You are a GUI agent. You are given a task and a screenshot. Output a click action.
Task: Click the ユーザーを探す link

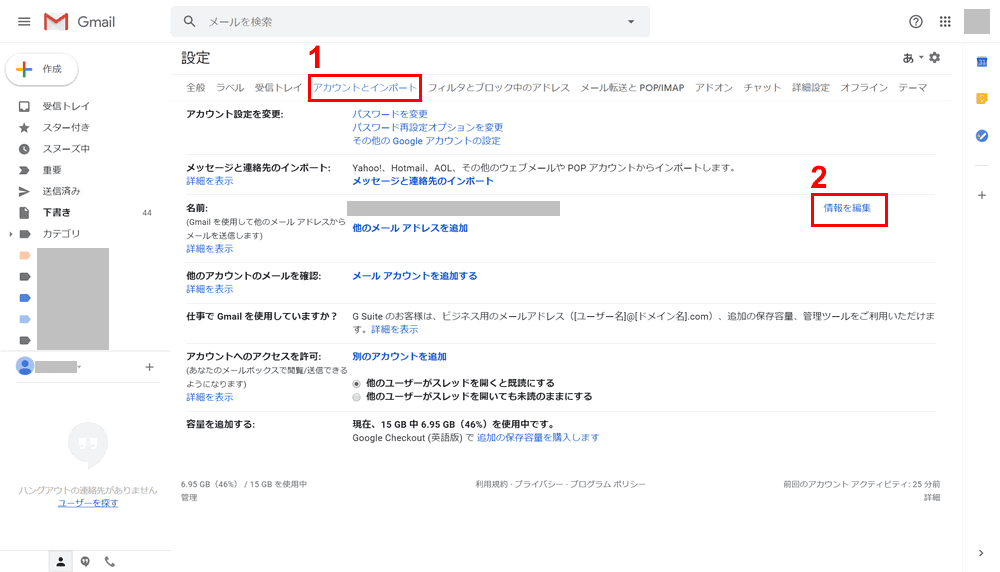88,503
